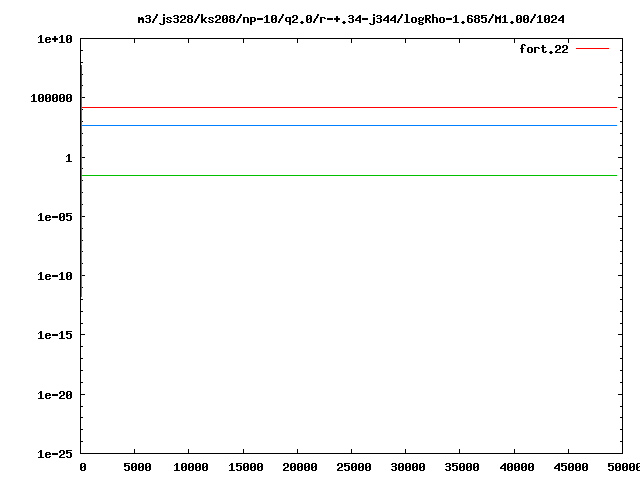Click y-axis label 1e-25
The image size is (640, 480).
coord(55,454)
